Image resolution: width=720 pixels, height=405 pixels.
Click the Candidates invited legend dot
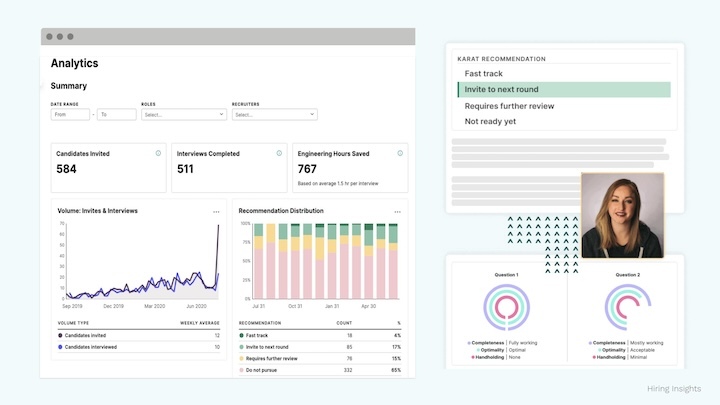pos(60,336)
